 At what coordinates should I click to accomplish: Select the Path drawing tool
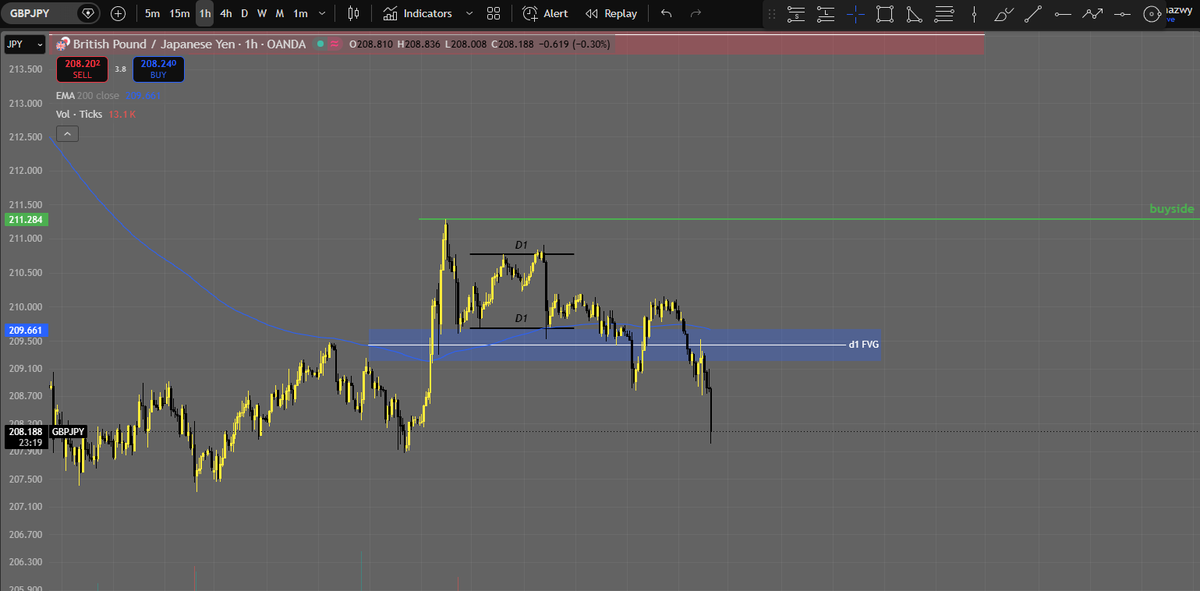point(1092,14)
